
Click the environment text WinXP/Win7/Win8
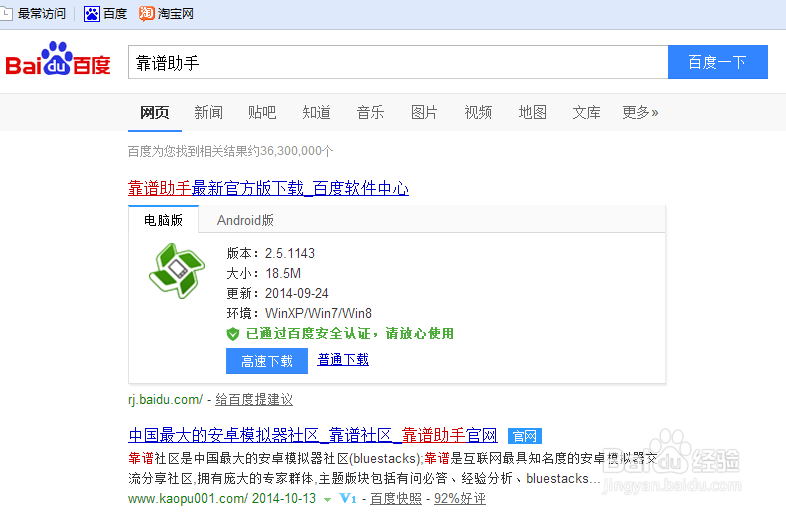tap(318, 313)
